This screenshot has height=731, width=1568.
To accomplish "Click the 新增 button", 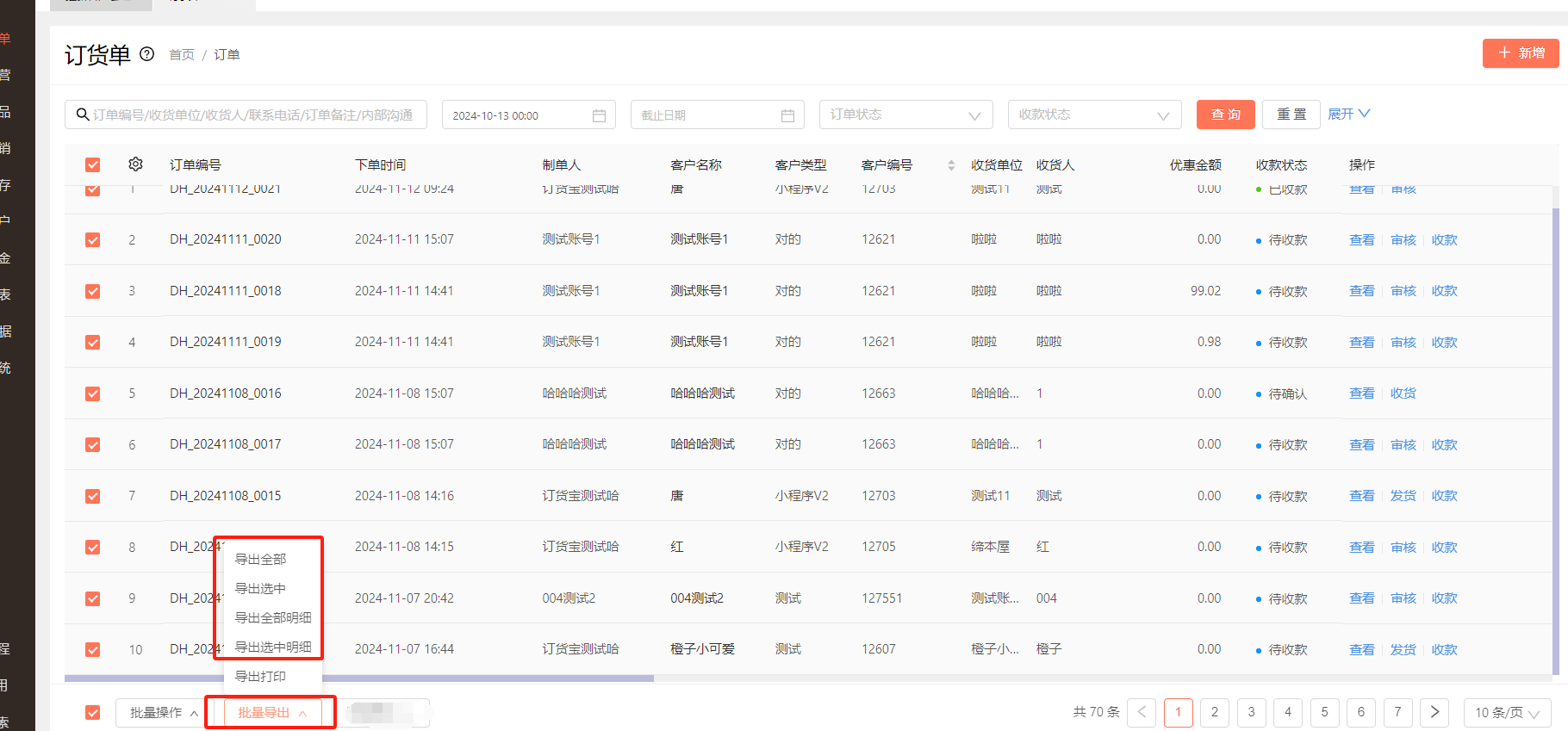I will pyautogui.click(x=1521, y=53).
